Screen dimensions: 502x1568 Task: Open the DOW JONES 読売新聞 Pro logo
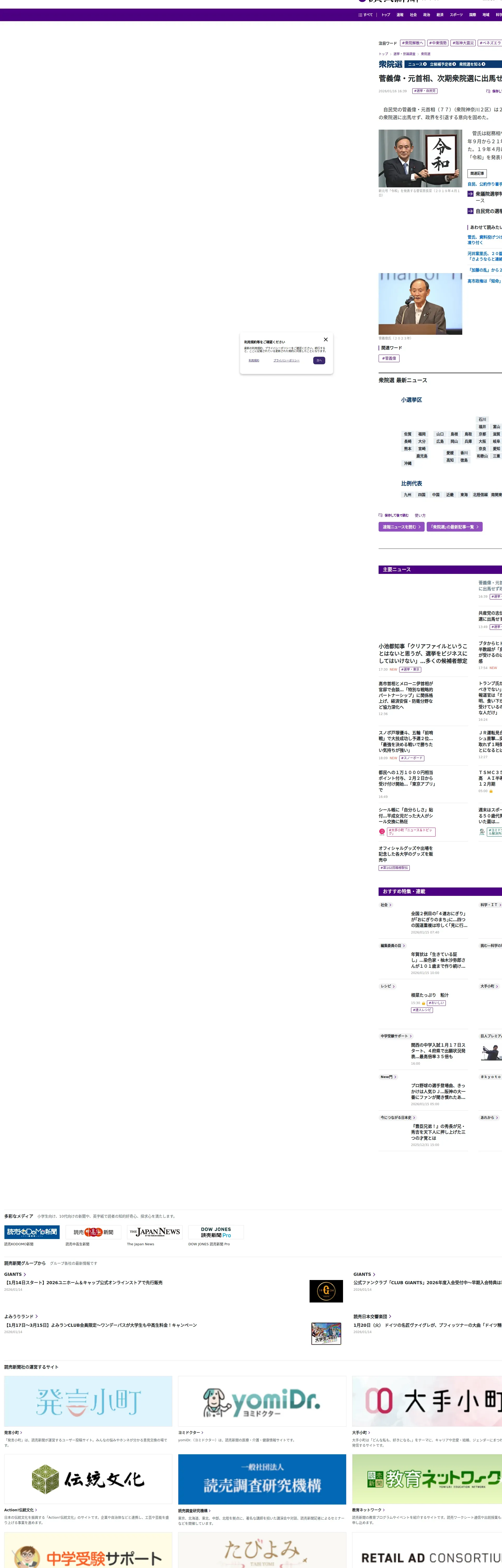point(216,1232)
